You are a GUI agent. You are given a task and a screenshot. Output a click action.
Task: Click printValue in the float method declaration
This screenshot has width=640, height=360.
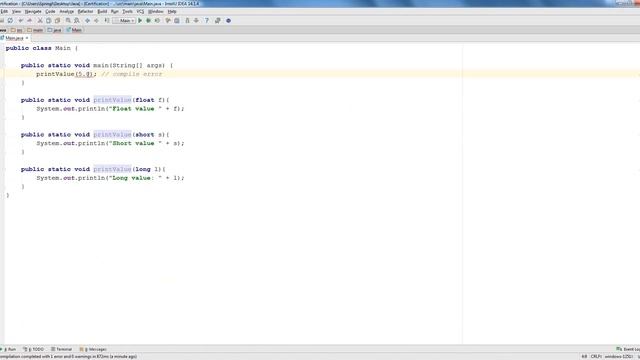(x=112, y=100)
